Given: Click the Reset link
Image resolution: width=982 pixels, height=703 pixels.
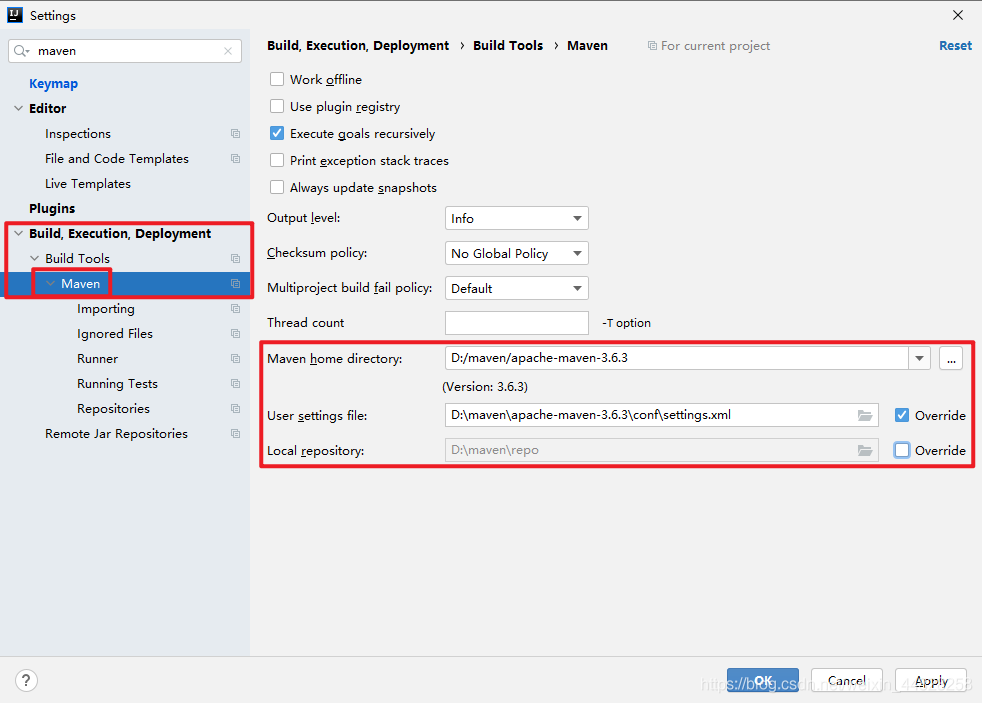Looking at the screenshot, I should (955, 46).
